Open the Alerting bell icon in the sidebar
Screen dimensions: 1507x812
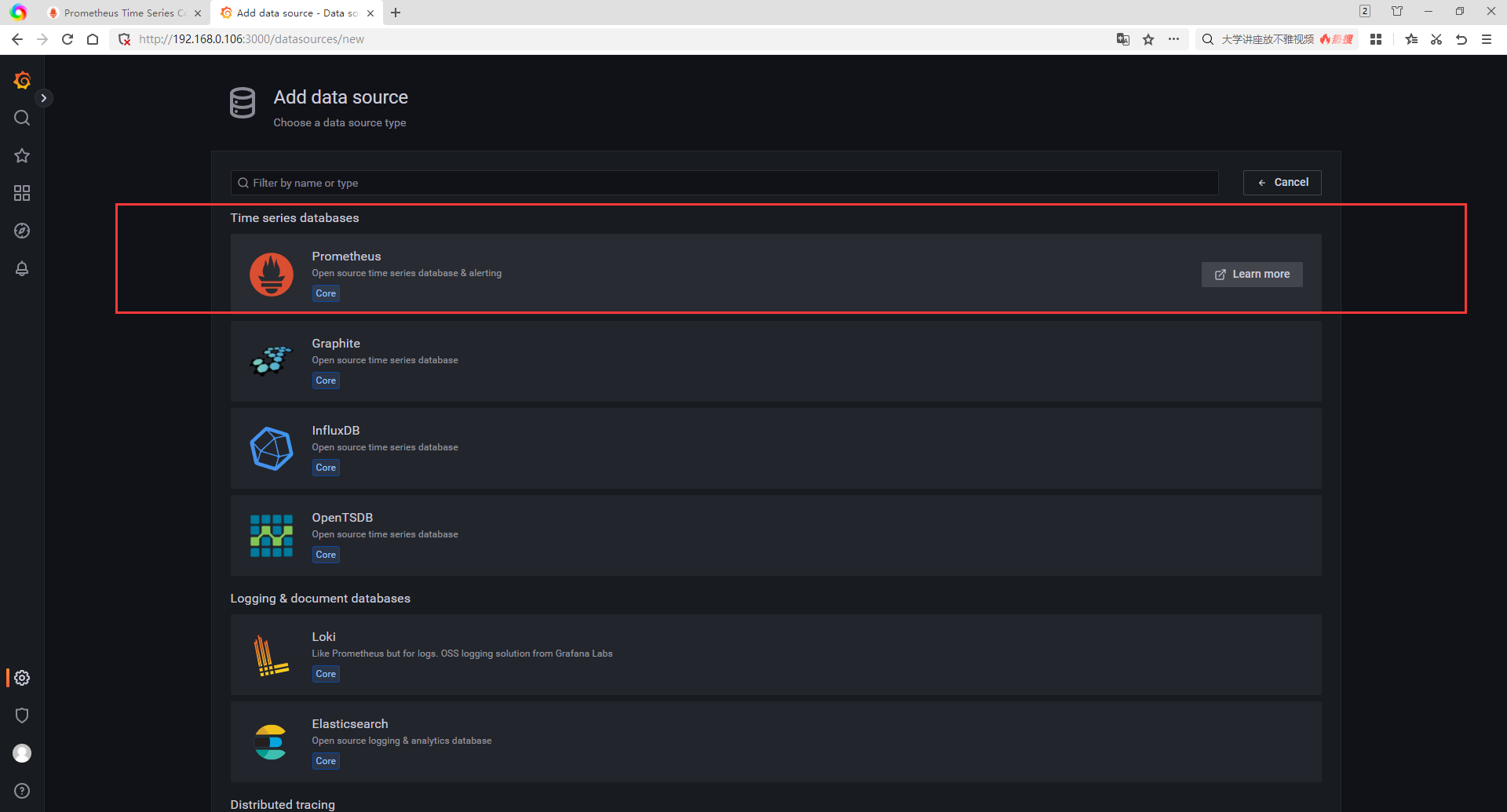(22, 268)
